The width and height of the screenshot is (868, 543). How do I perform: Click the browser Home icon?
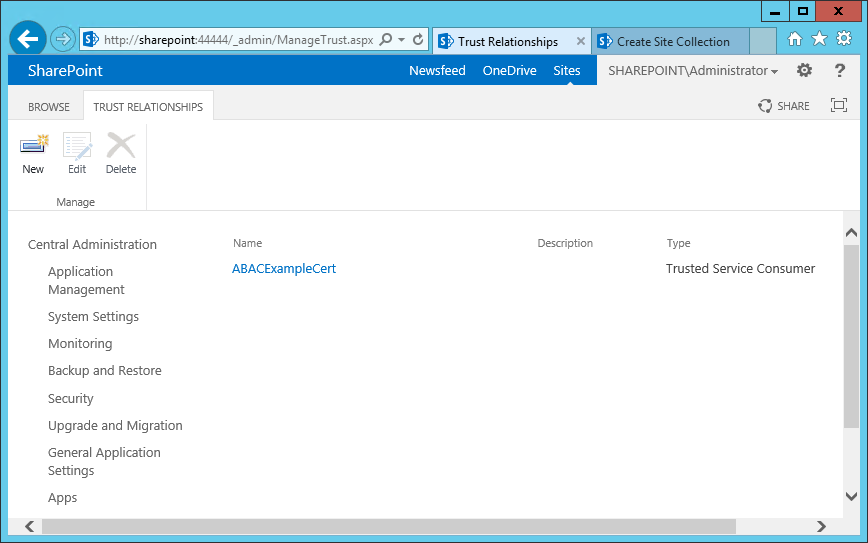(794, 39)
